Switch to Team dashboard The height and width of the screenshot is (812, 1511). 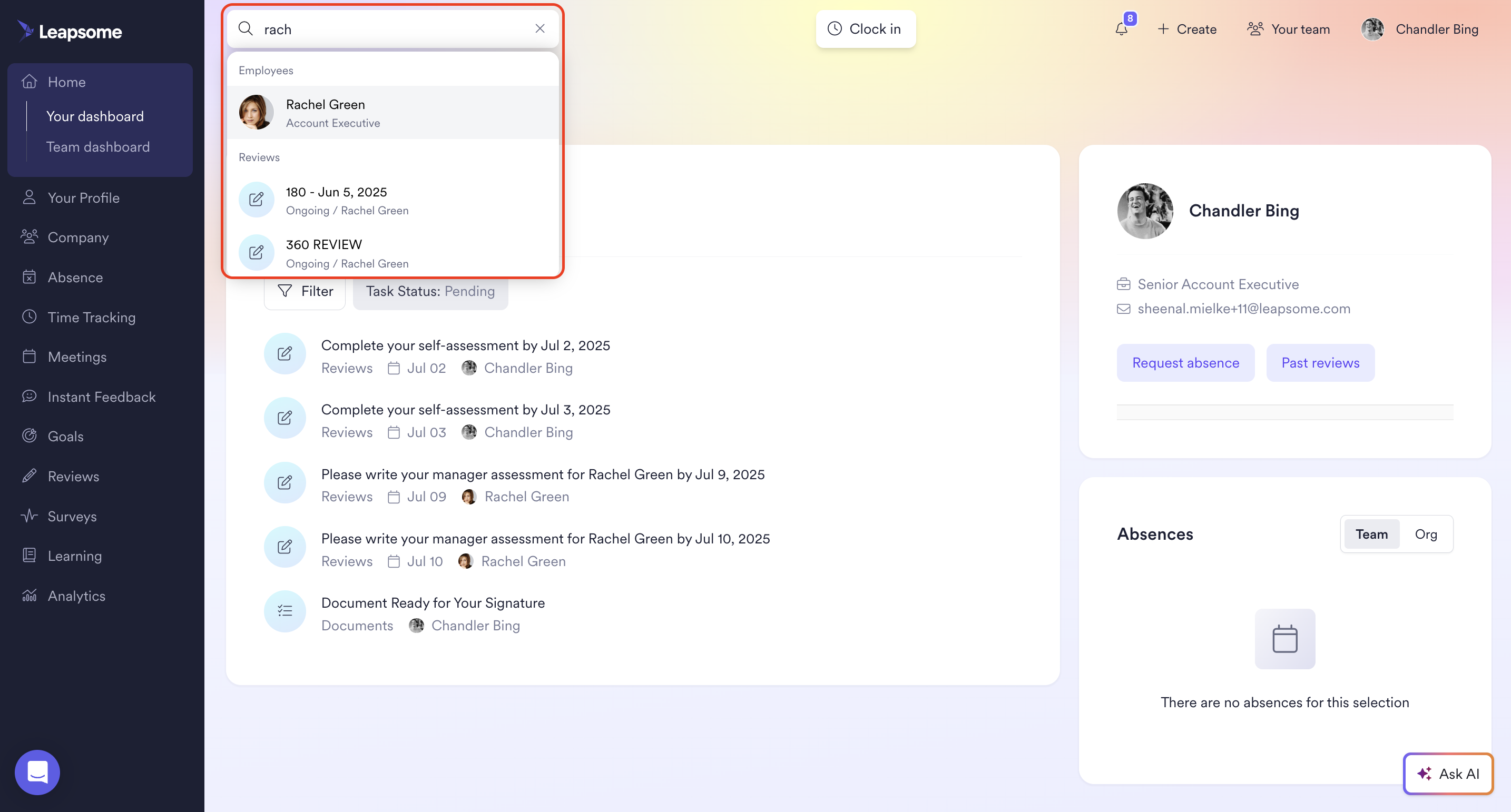click(98, 146)
